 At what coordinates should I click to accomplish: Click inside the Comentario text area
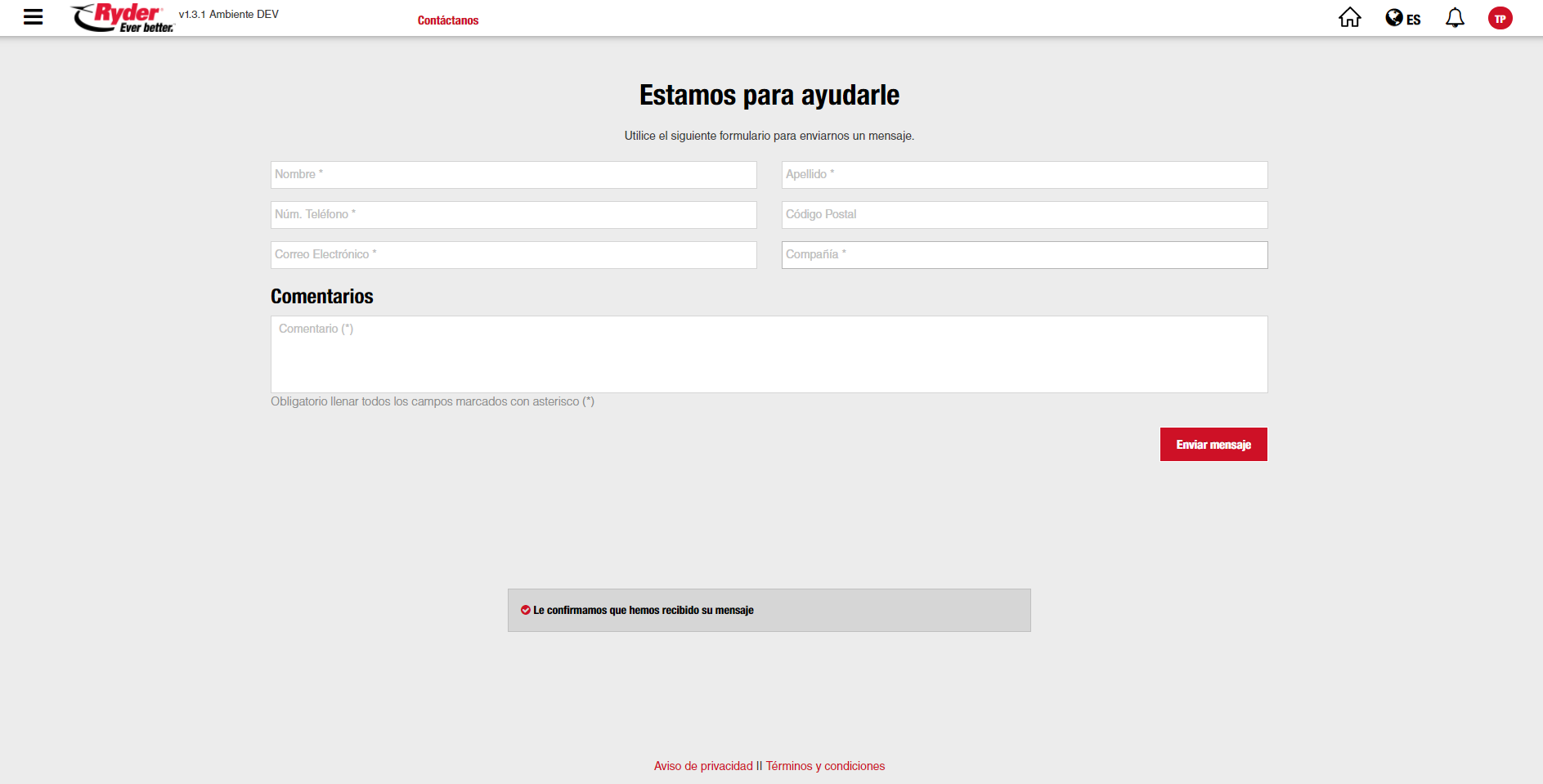(x=769, y=354)
